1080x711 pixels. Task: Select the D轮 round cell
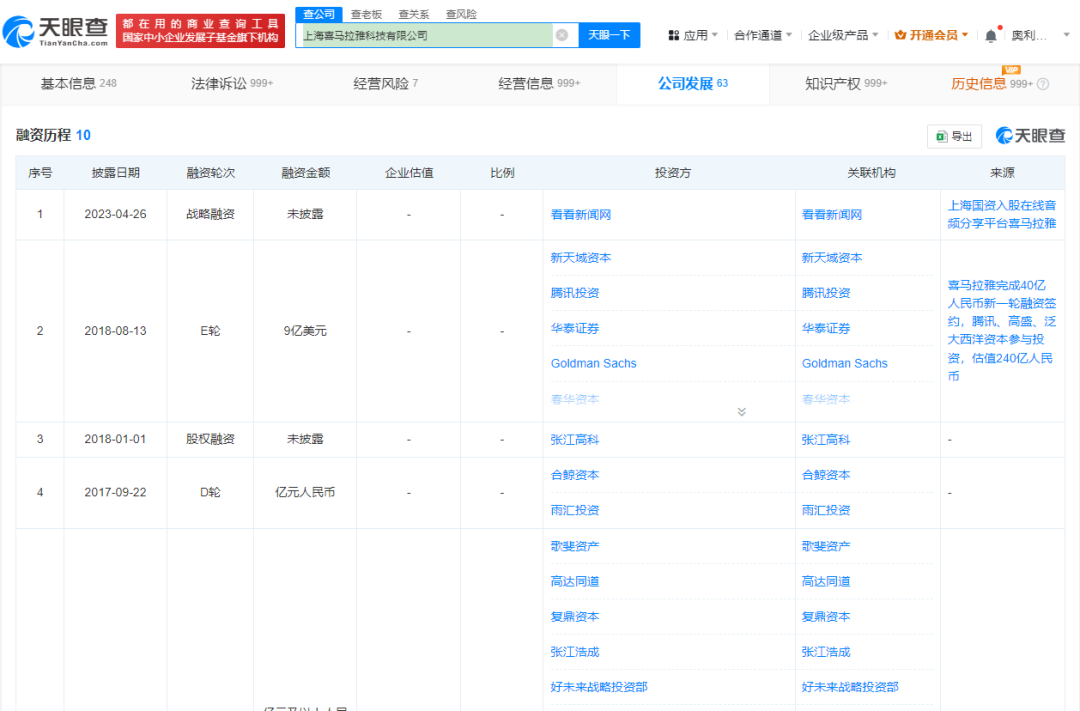[210, 492]
